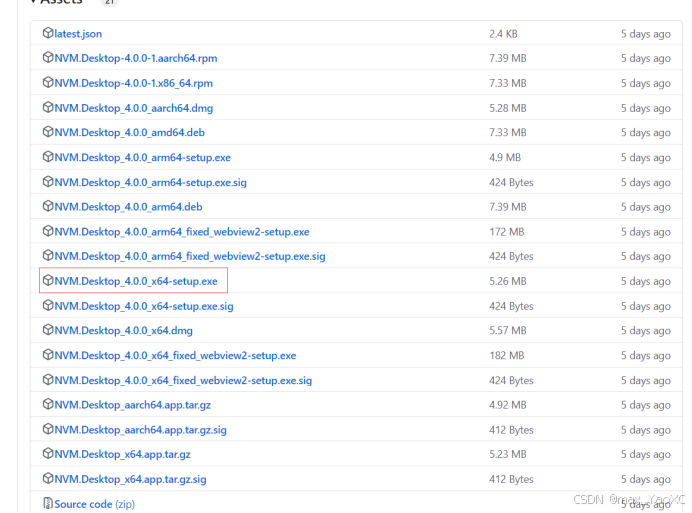
Task: Open NVM.Desktop_4.0.0_arm64_fixed_webview2-setup.exe.sig link
Action: (x=190, y=256)
